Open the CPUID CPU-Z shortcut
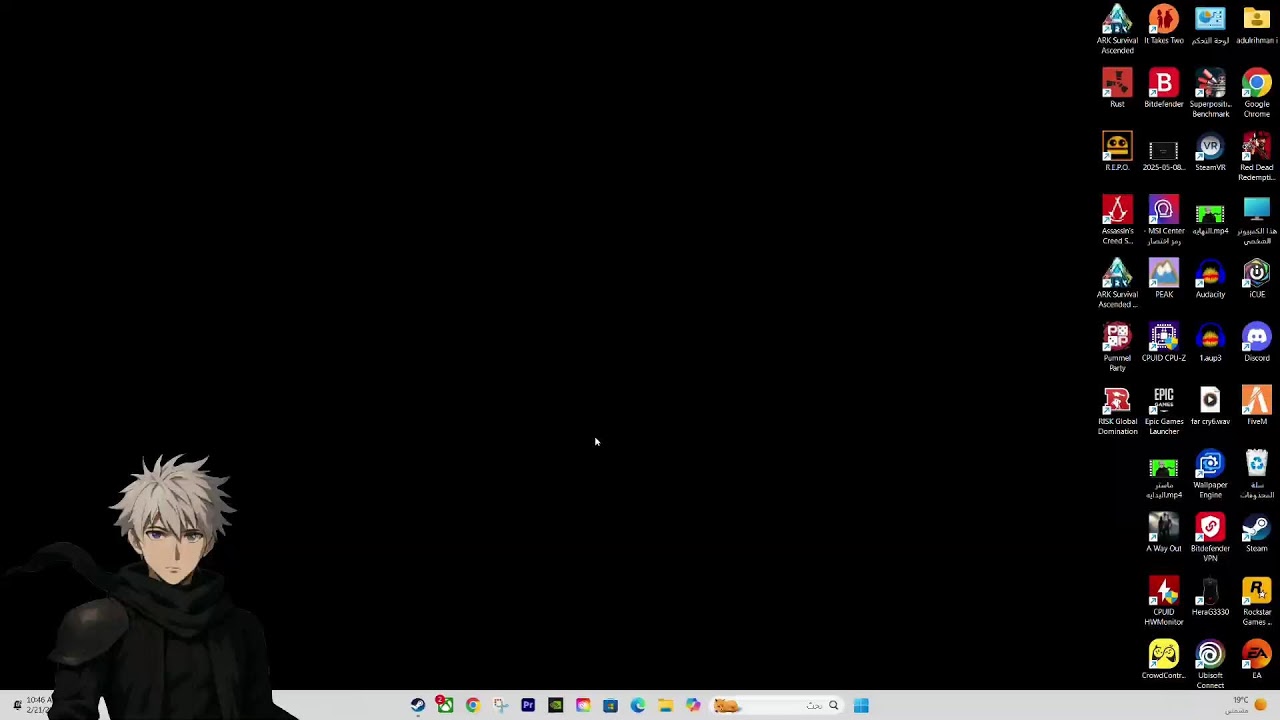Viewport: 1280px width, 720px height. tap(1164, 342)
